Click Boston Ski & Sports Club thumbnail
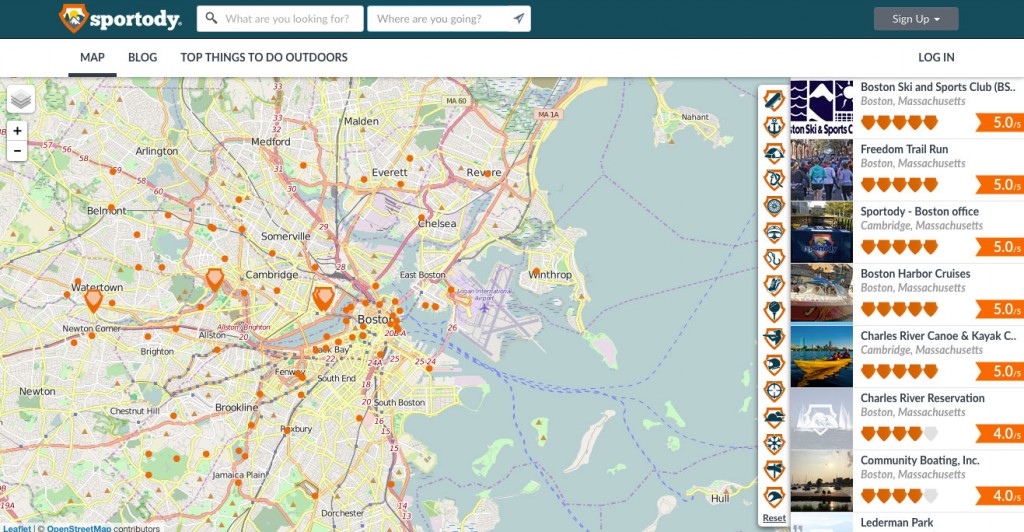The height and width of the screenshot is (532, 1024). 822,108
